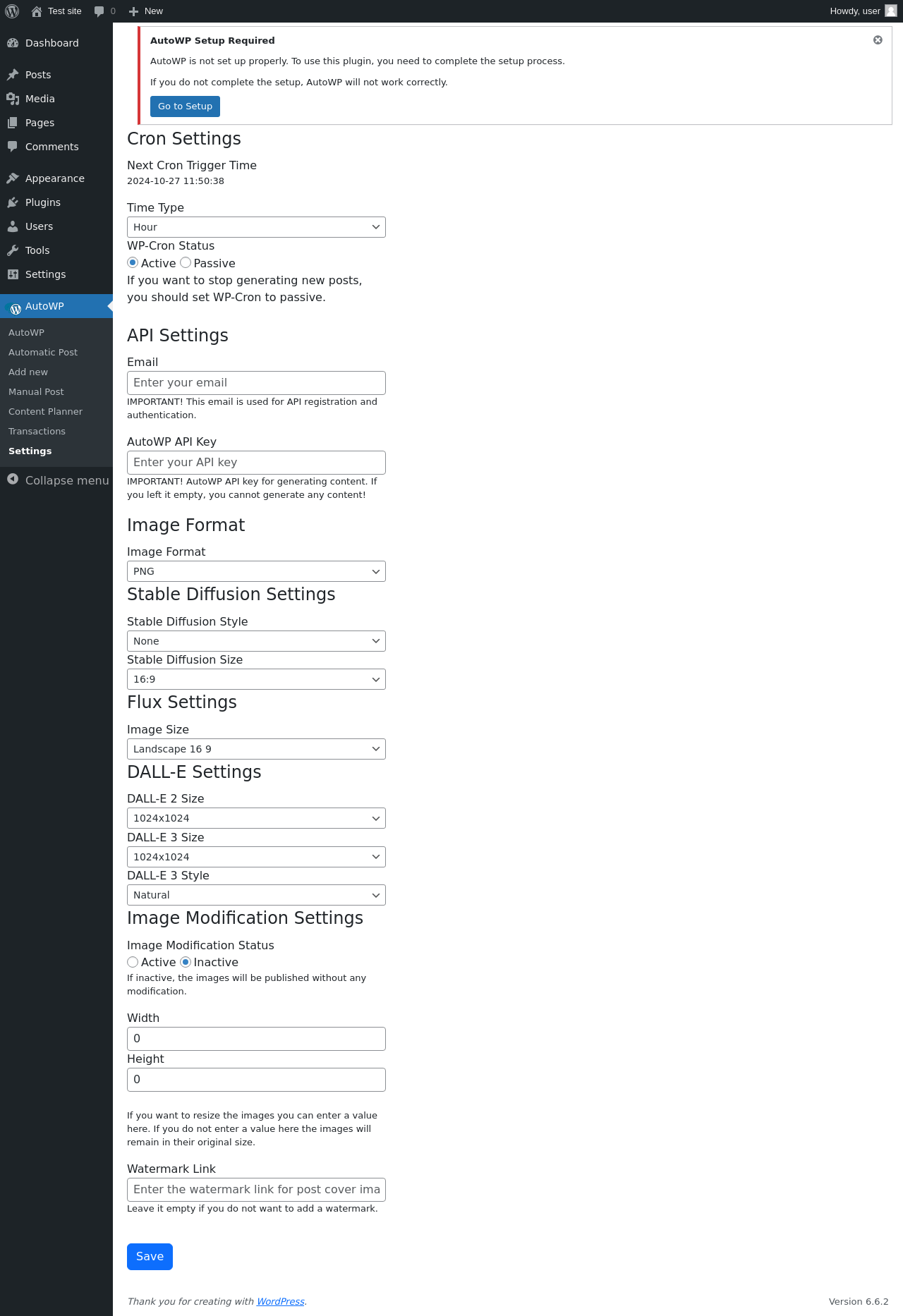
Task: Click the user avatar in admin bar
Action: click(891, 11)
